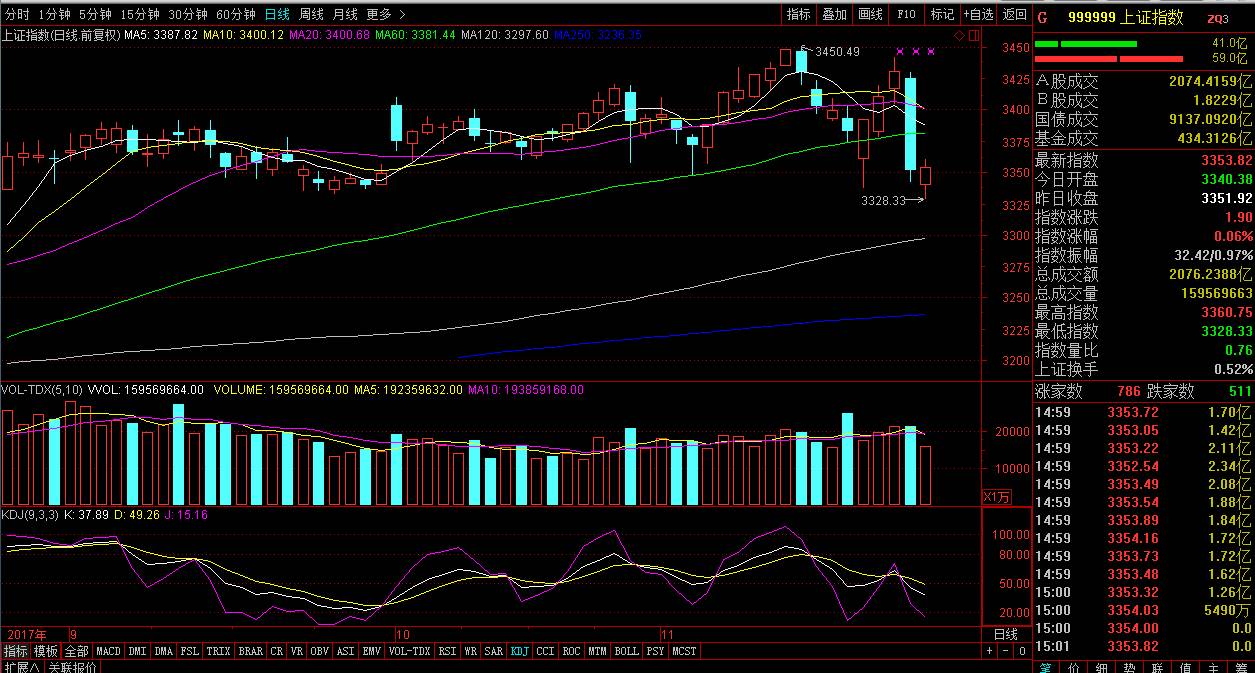This screenshot has height=673, width=1255.
Task: Select the 分时 intraday view
Action: pyautogui.click(x=17, y=14)
